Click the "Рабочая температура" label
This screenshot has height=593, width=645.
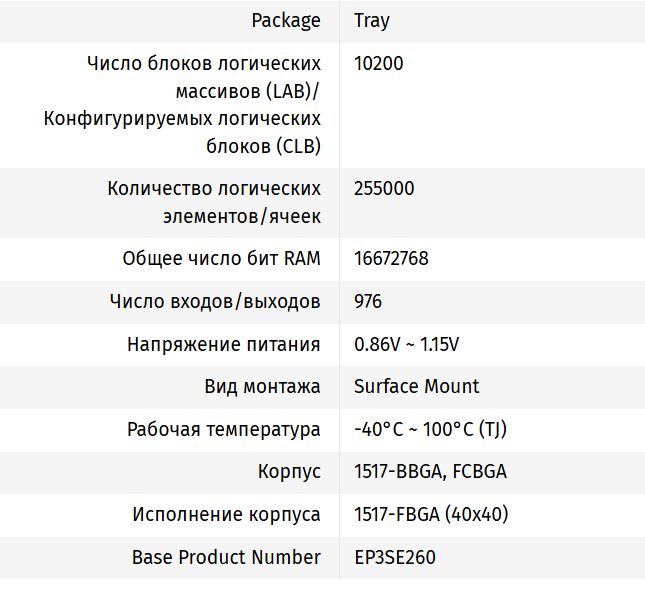(223, 430)
